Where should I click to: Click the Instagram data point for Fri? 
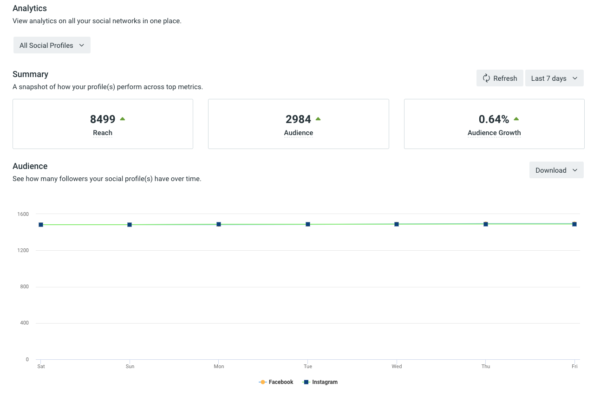574,224
